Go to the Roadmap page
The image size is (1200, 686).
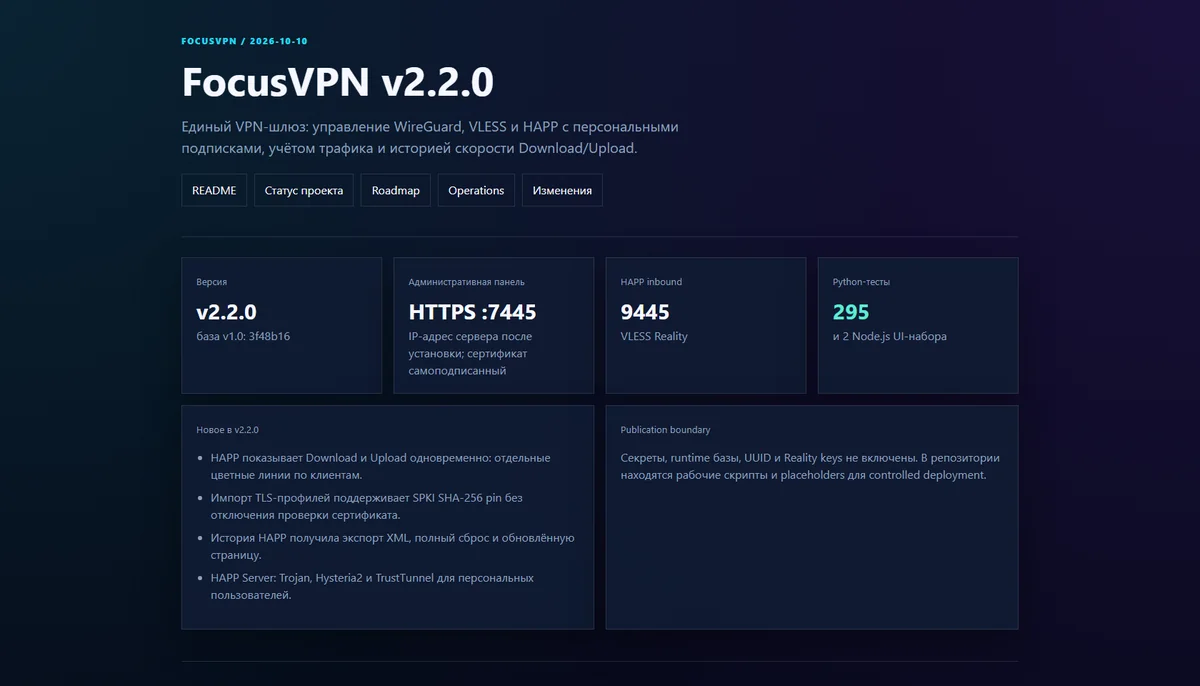[x=396, y=190]
